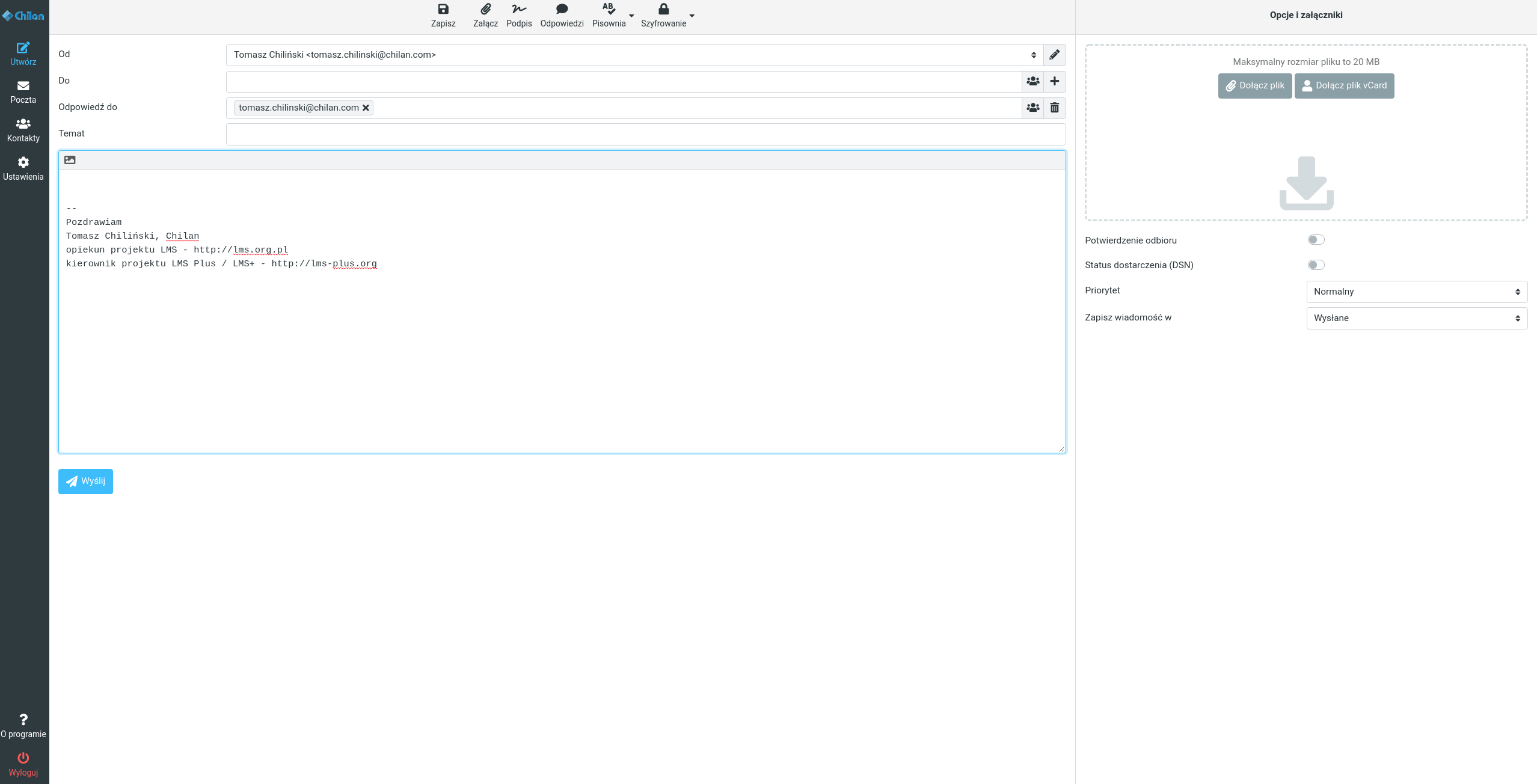Open the Priorytet dropdown
1537x784 pixels.
(x=1416, y=292)
